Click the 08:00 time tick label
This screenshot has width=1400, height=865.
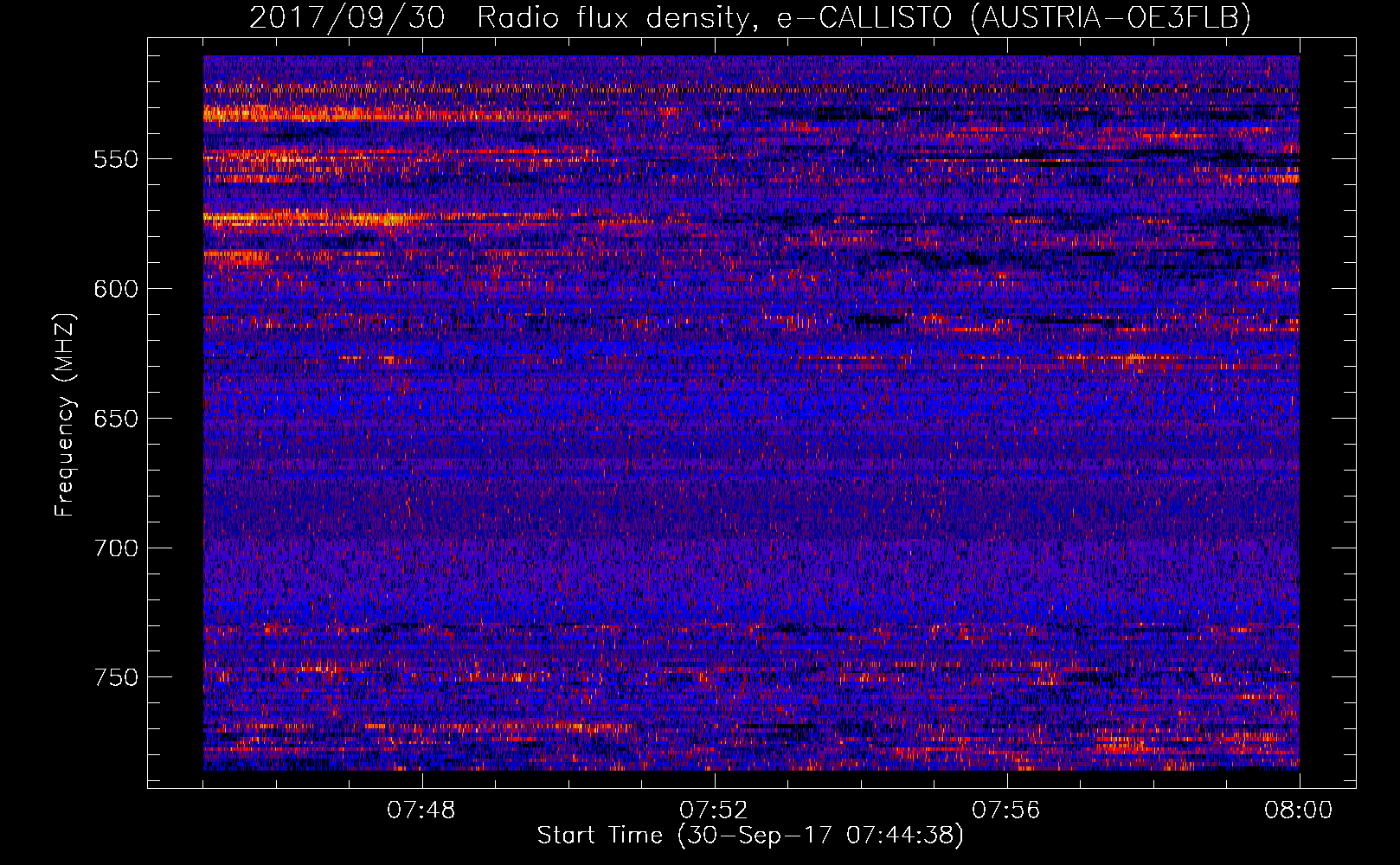(x=1299, y=811)
